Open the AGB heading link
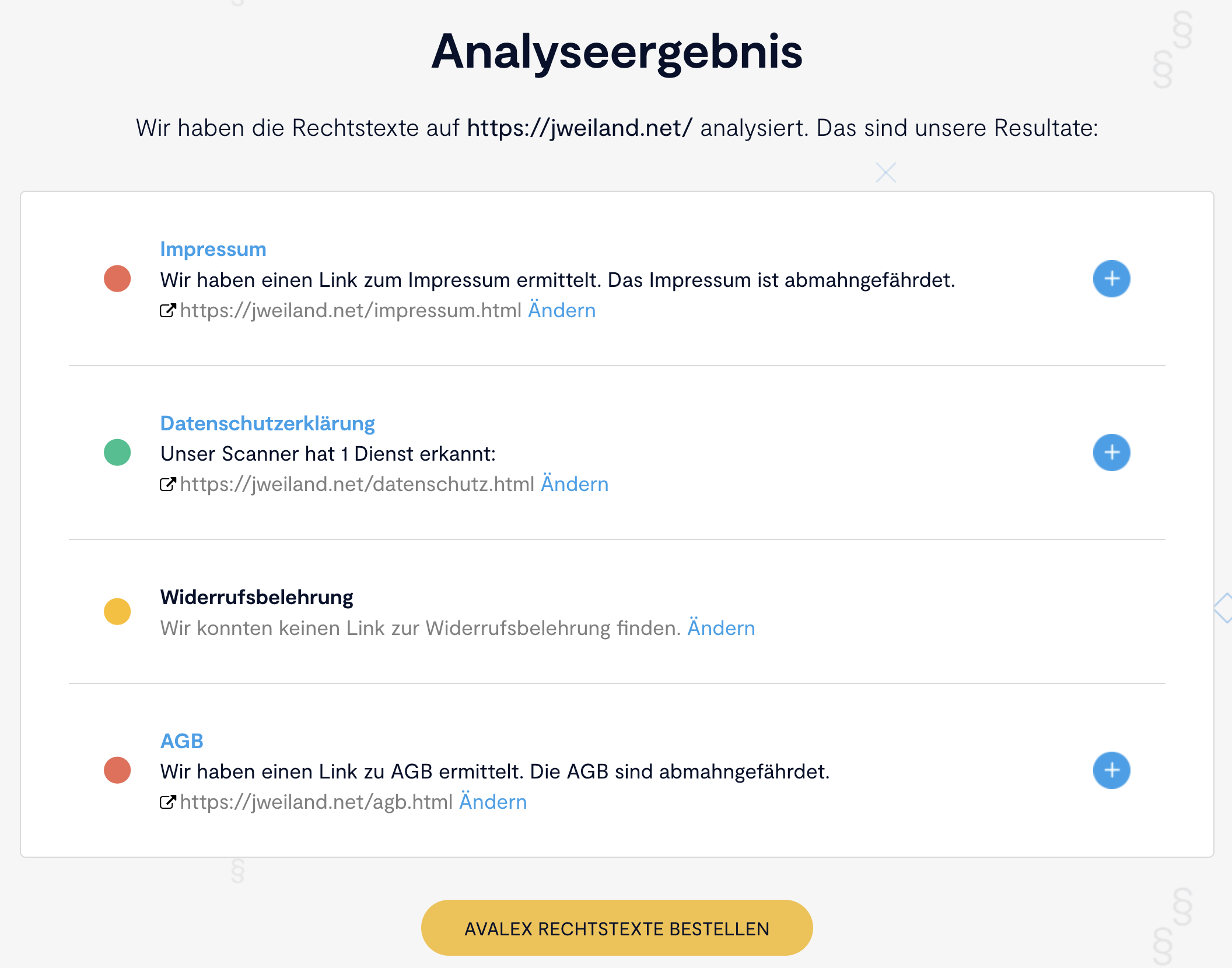Screen dimensions: 1232x968 pyautogui.click(x=181, y=741)
